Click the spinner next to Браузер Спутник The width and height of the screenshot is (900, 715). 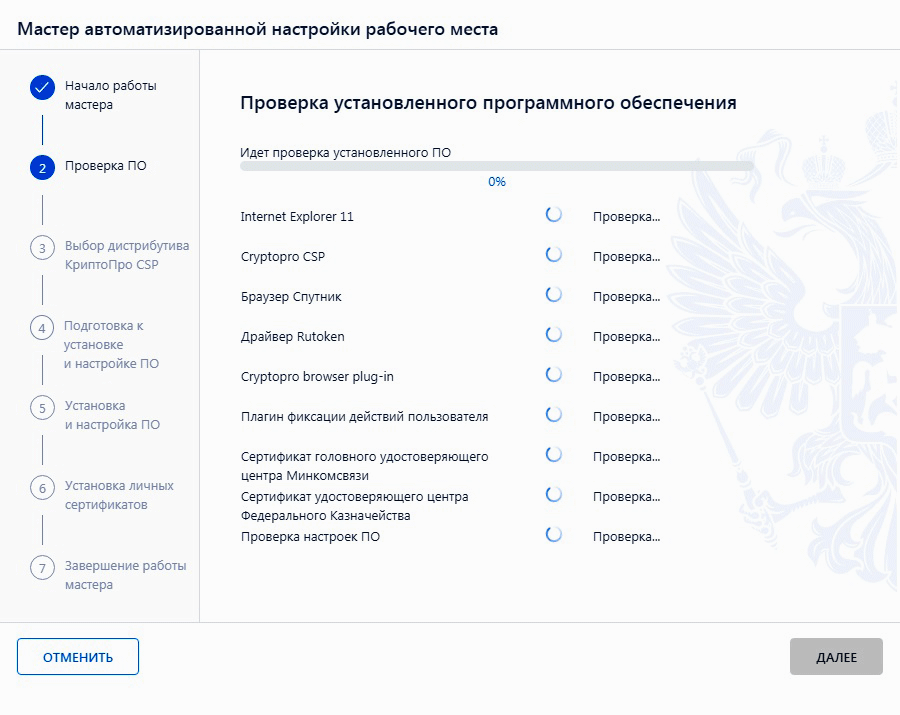(554, 295)
